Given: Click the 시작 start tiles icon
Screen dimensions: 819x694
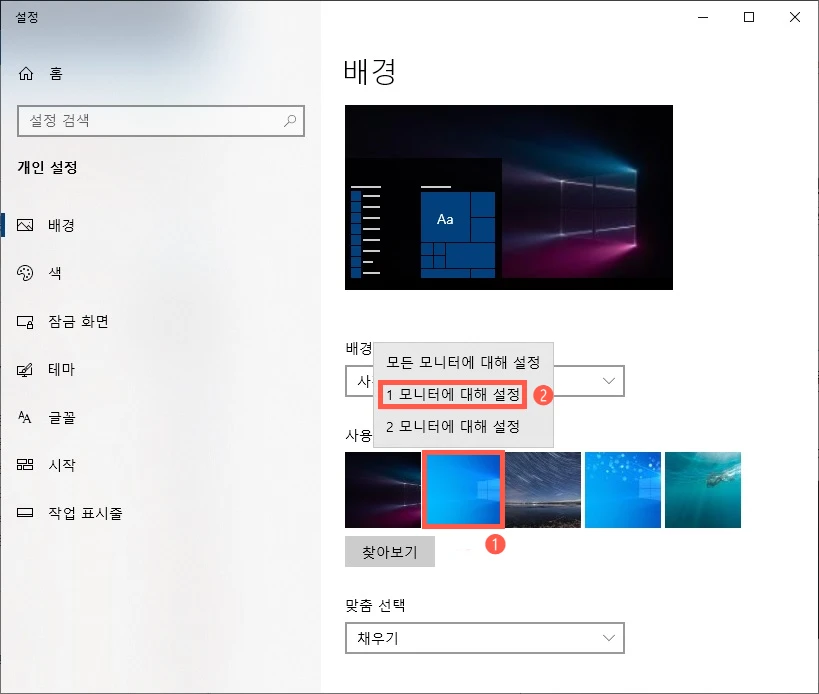Looking at the screenshot, I should (x=25, y=464).
